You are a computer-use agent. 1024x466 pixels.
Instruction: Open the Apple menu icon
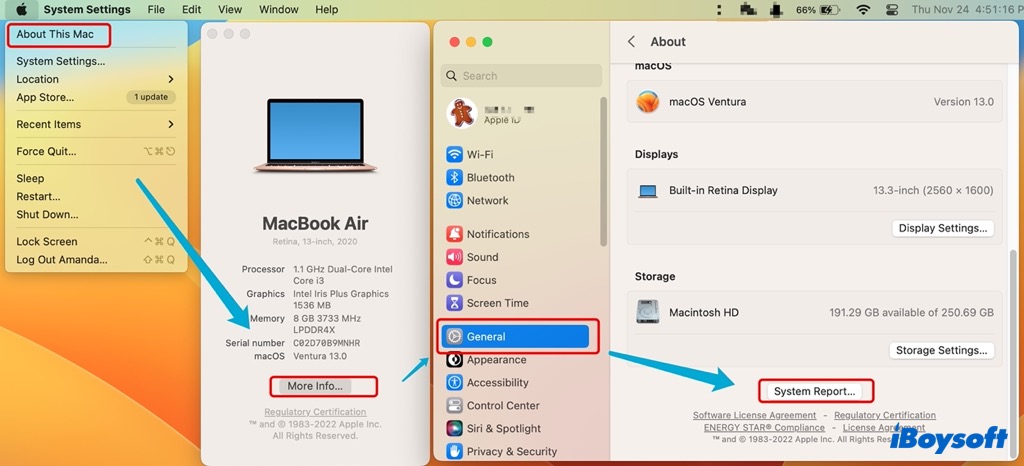pyautogui.click(x=22, y=9)
